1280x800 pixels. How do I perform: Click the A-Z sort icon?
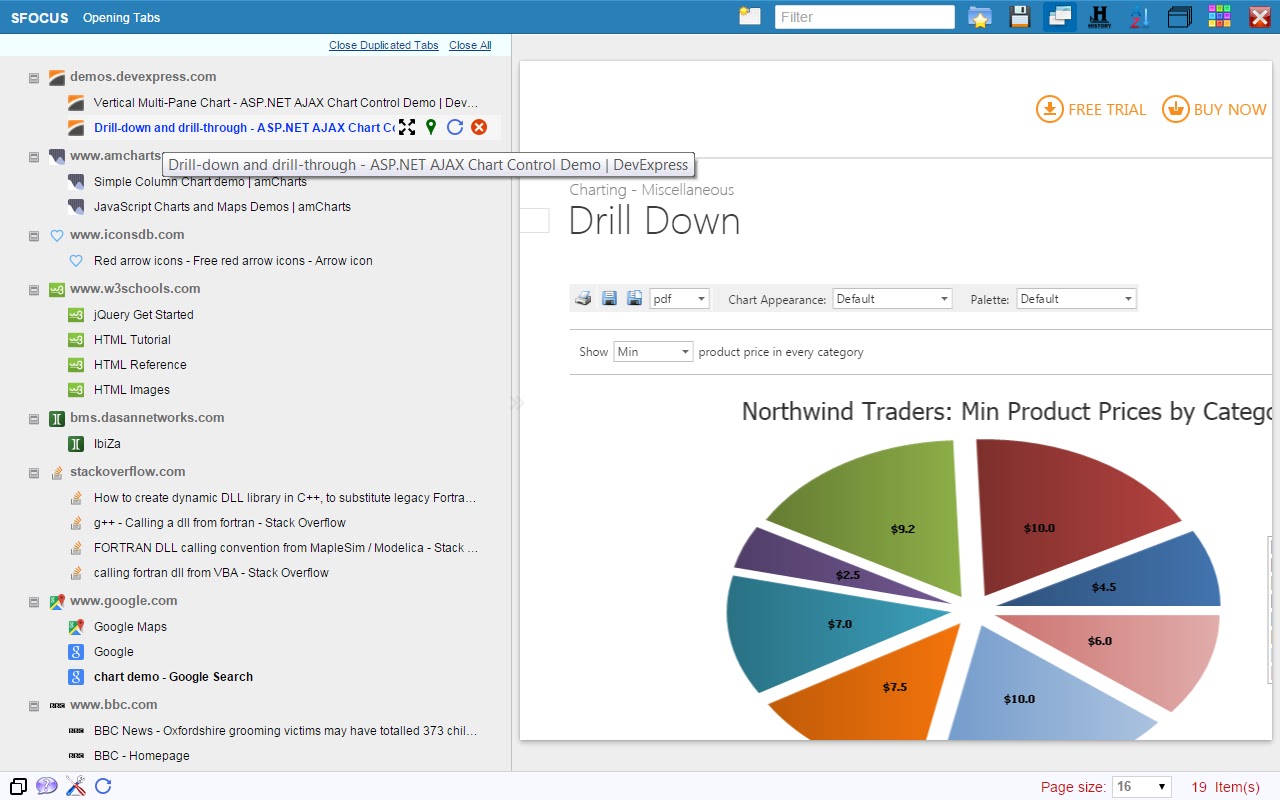tap(1139, 17)
